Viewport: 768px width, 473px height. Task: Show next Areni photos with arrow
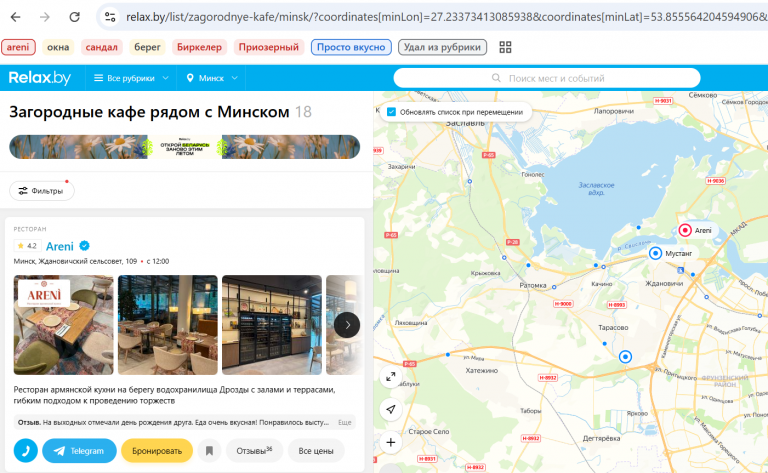point(347,325)
